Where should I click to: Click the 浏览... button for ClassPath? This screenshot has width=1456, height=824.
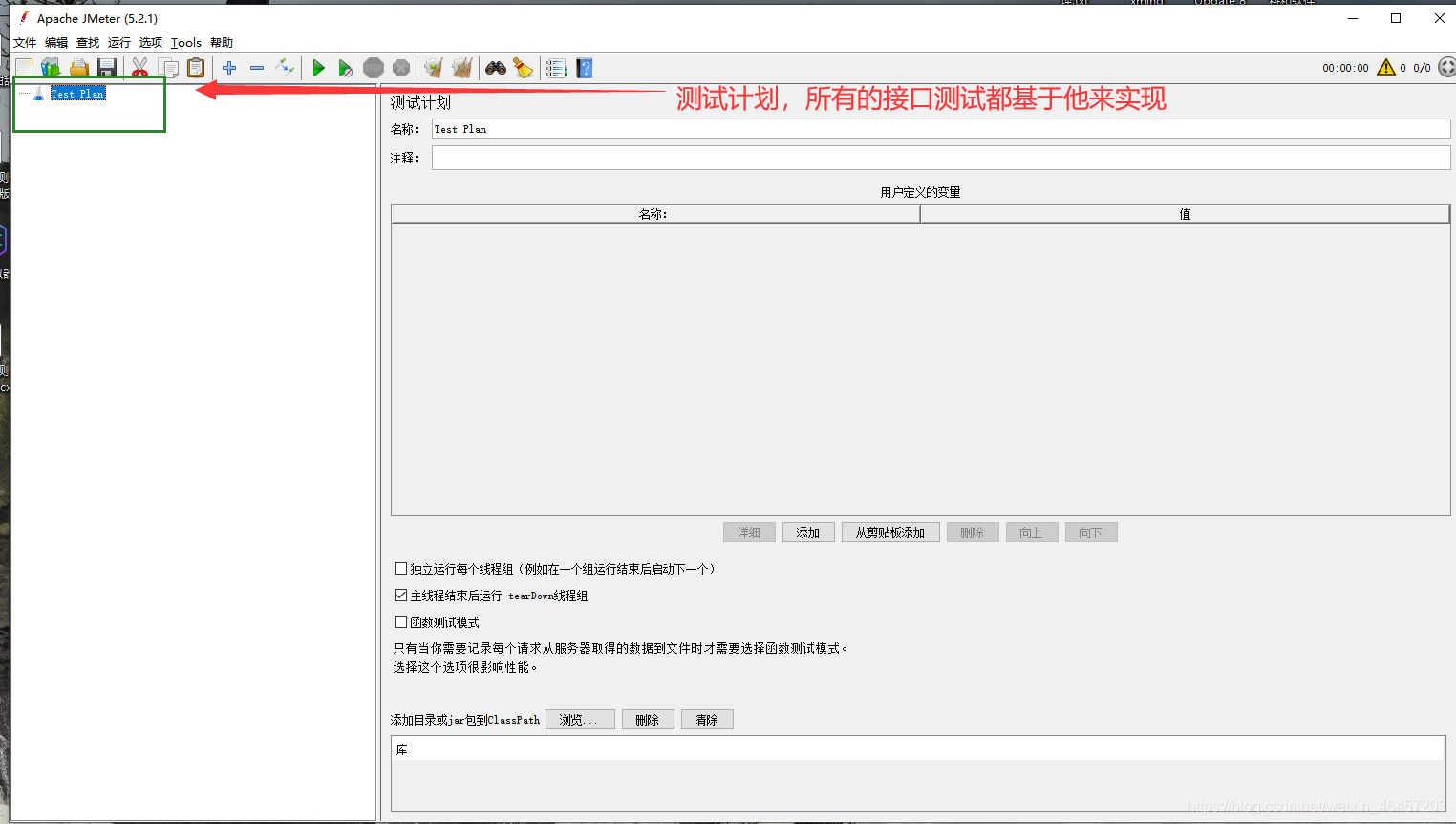[x=580, y=720]
